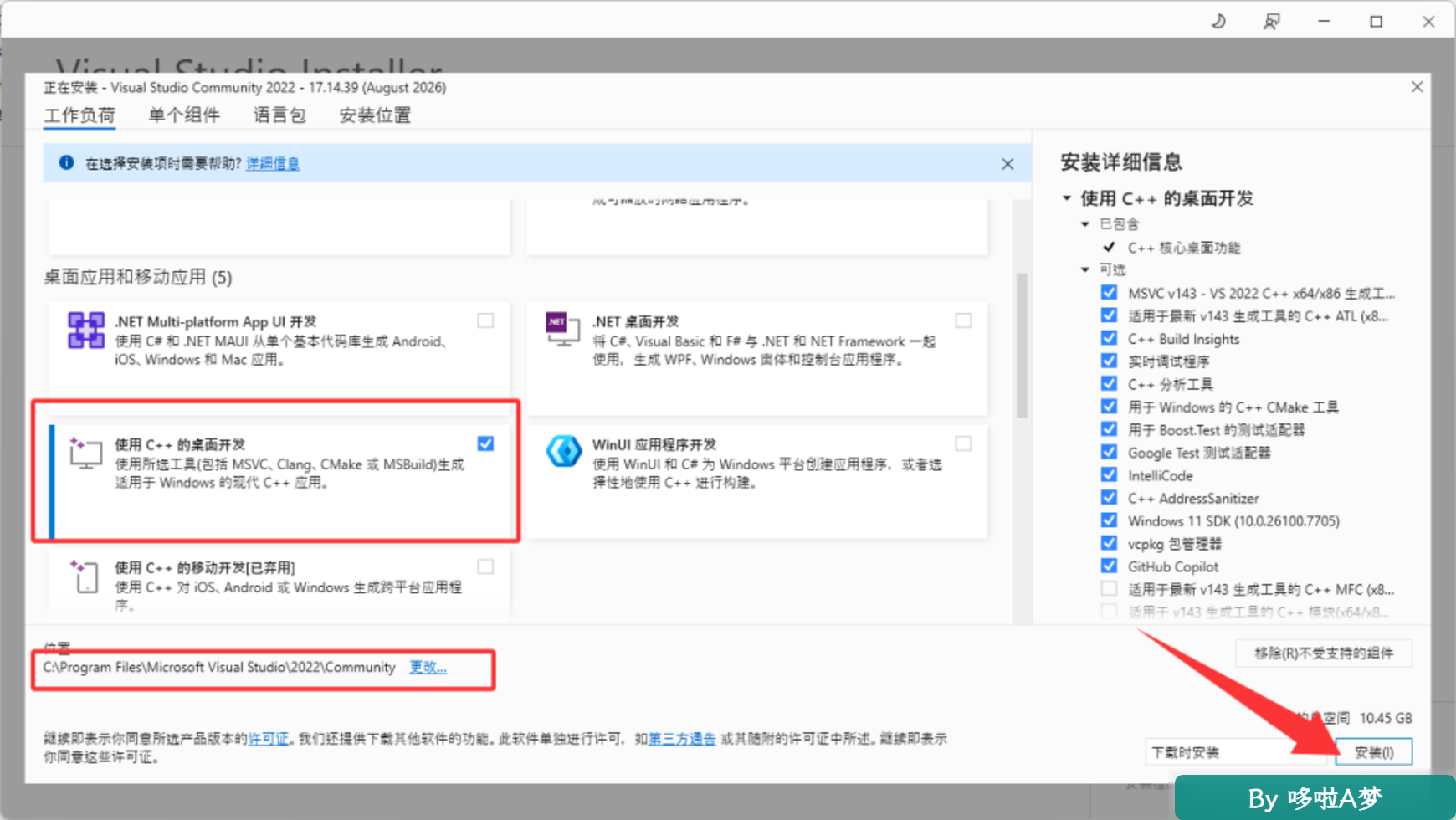1456x820 pixels.
Task: Uncheck C++ CMake tools for Windows
Action: [x=1109, y=407]
